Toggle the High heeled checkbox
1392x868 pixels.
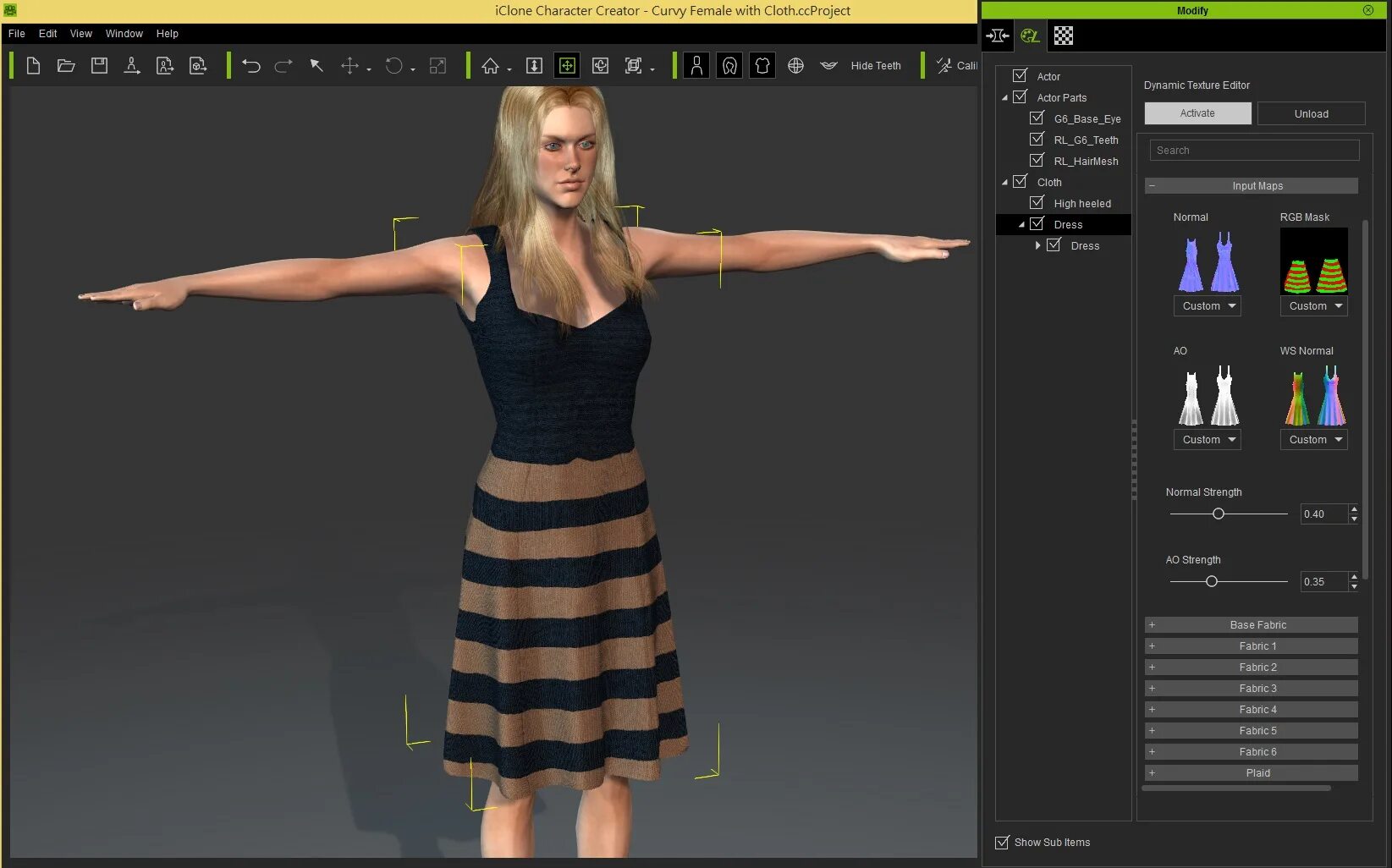(1037, 202)
